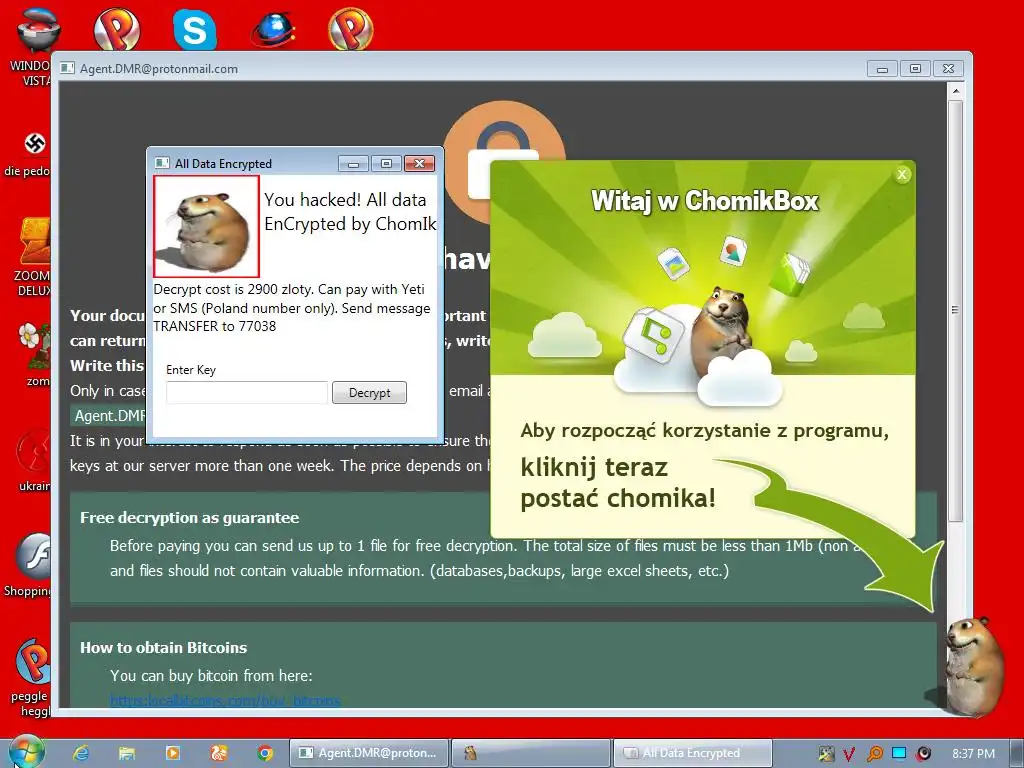The height and width of the screenshot is (768, 1024).
Task: Click the Enter Key input field
Action: [247, 392]
